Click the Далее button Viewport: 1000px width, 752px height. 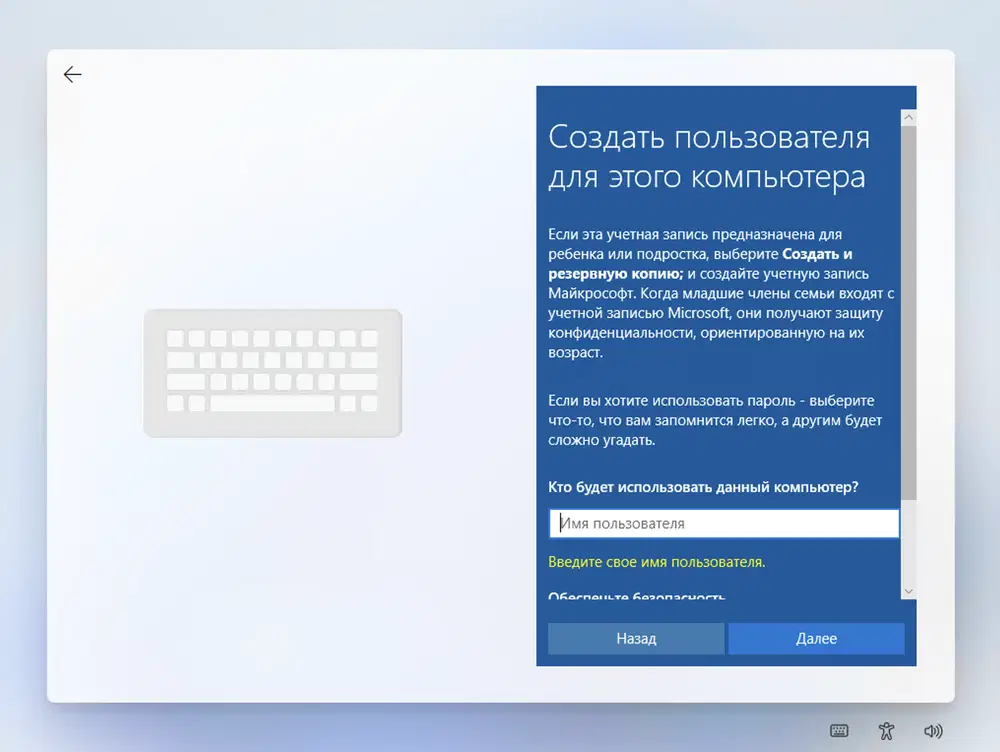(816, 638)
